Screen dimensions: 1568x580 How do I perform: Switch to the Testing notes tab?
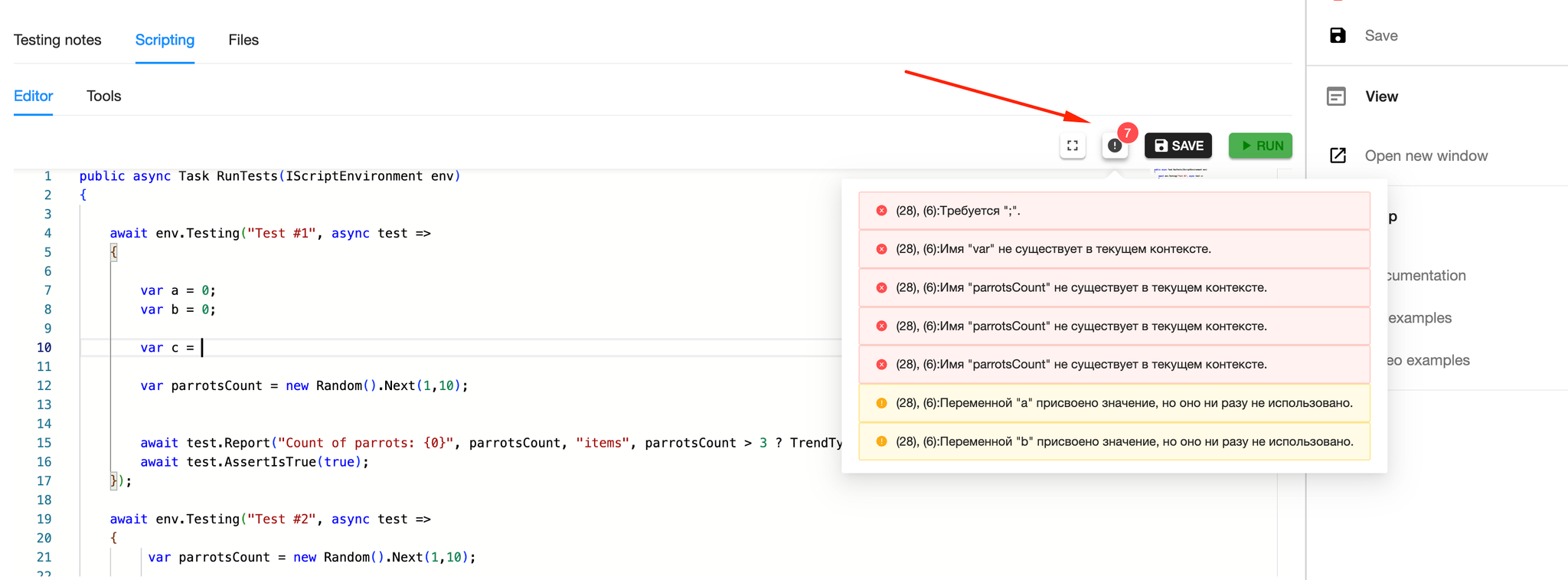click(57, 40)
